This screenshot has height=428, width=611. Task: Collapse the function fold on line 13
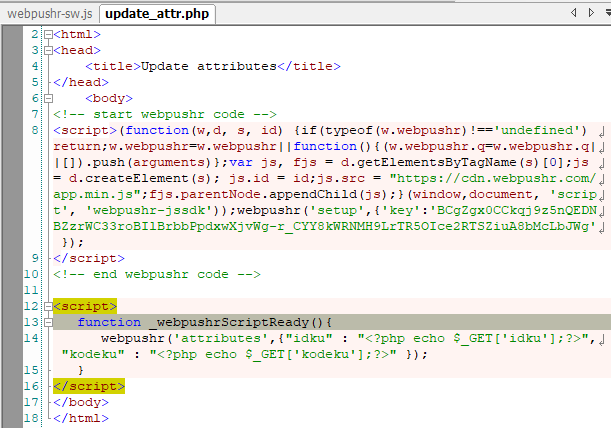tap(48, 322)
